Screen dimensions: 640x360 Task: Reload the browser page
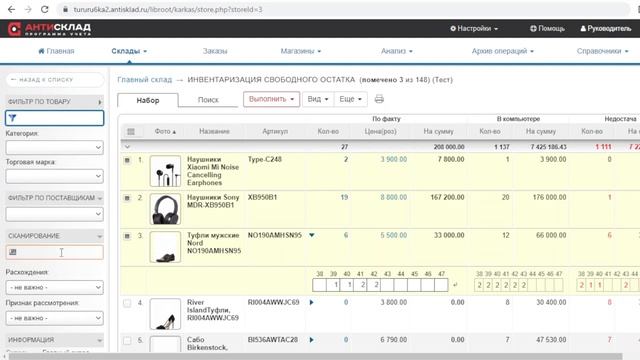44,9
